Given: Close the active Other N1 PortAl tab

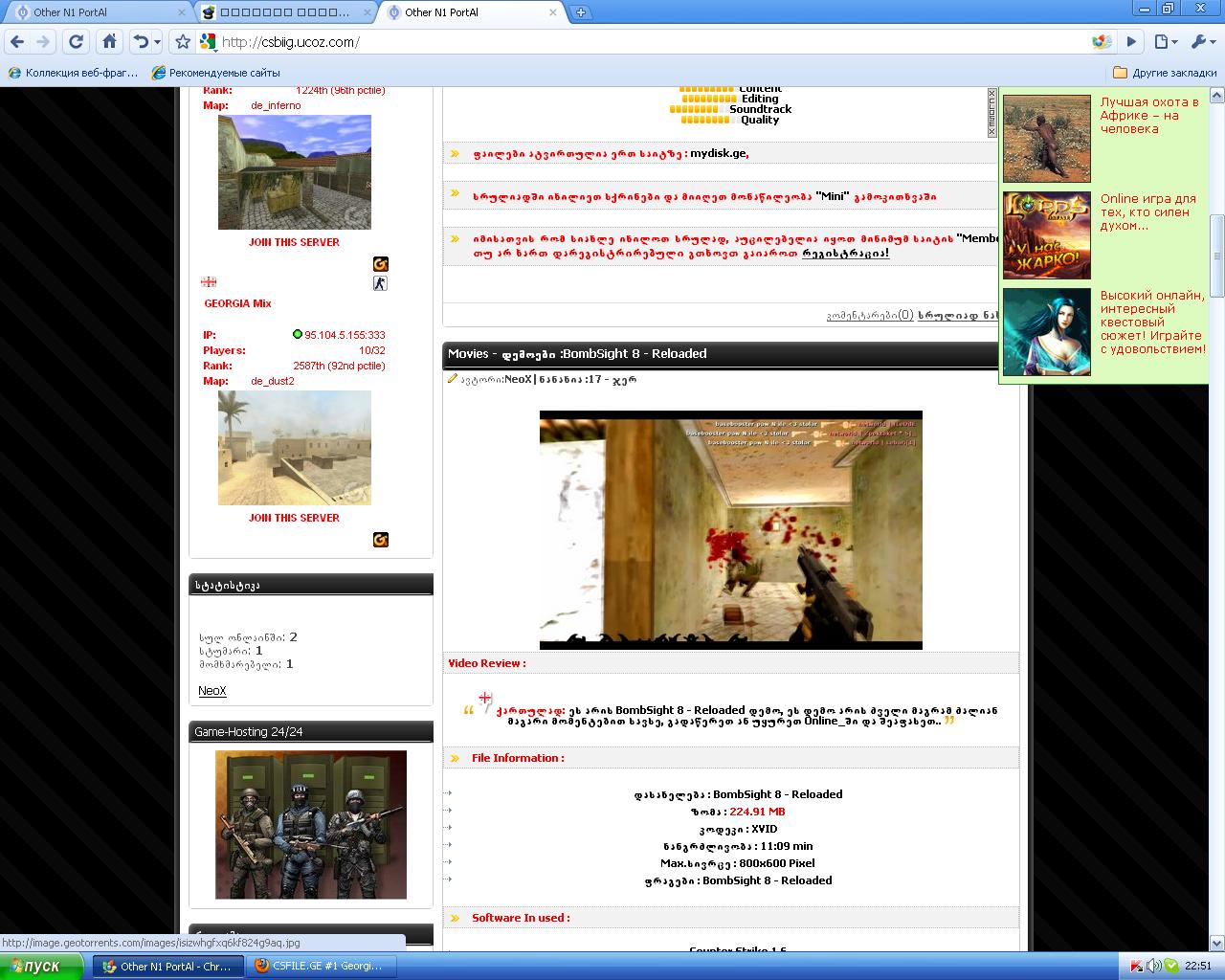Looking at the screenshot, I should point(552,12).
